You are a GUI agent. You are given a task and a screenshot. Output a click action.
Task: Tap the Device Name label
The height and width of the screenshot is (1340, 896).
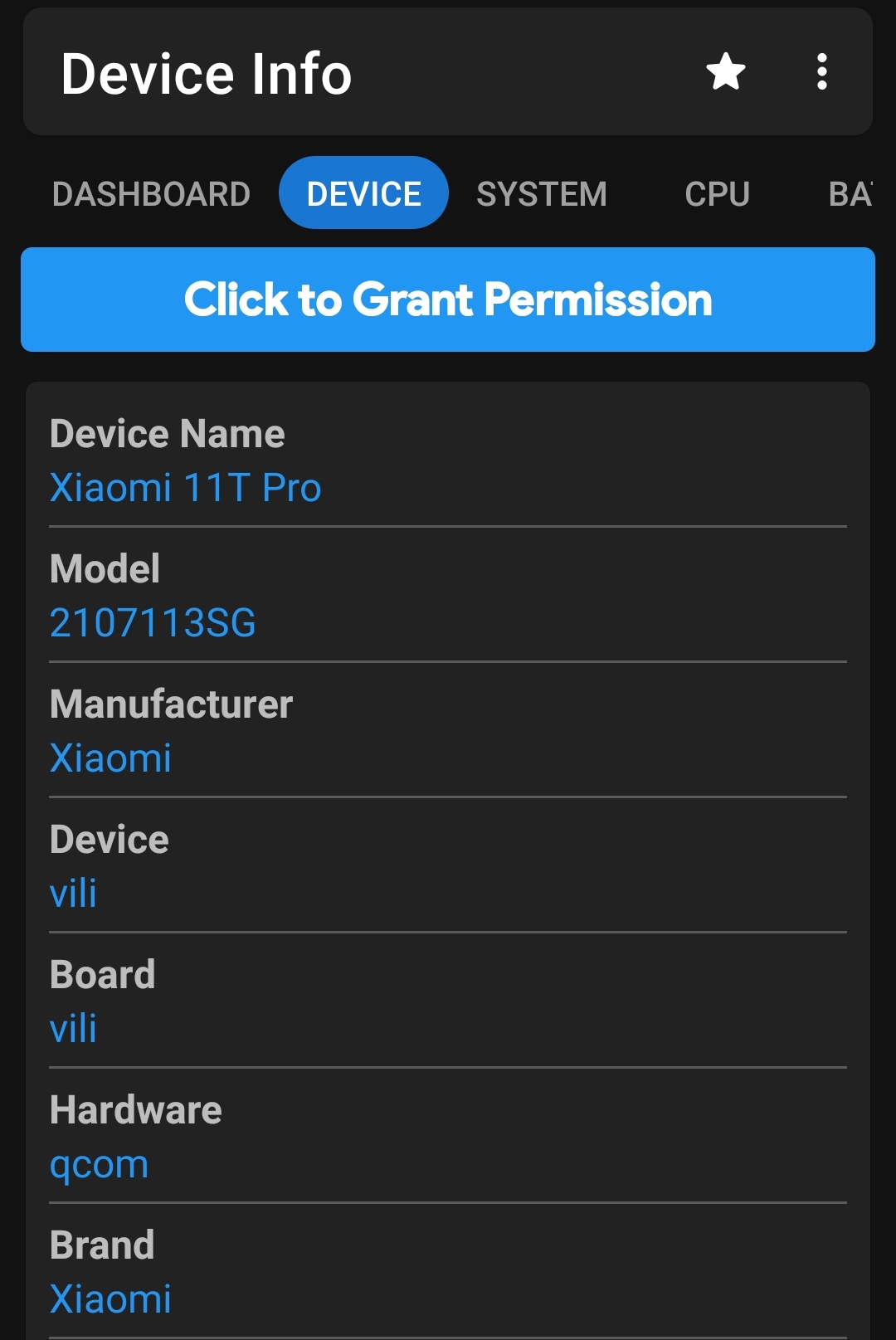pos(167,434)
